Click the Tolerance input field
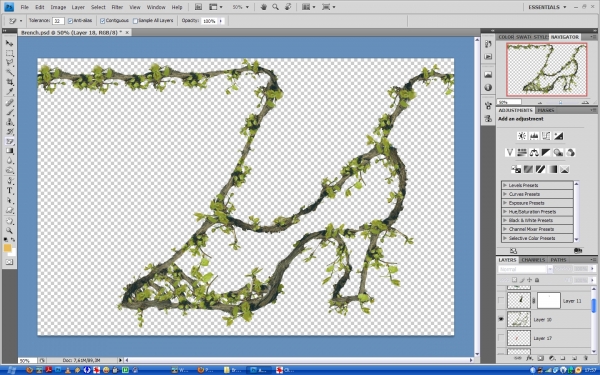Image resolution: width=600 pixels, height=375 pixels. tap(58, 21)
